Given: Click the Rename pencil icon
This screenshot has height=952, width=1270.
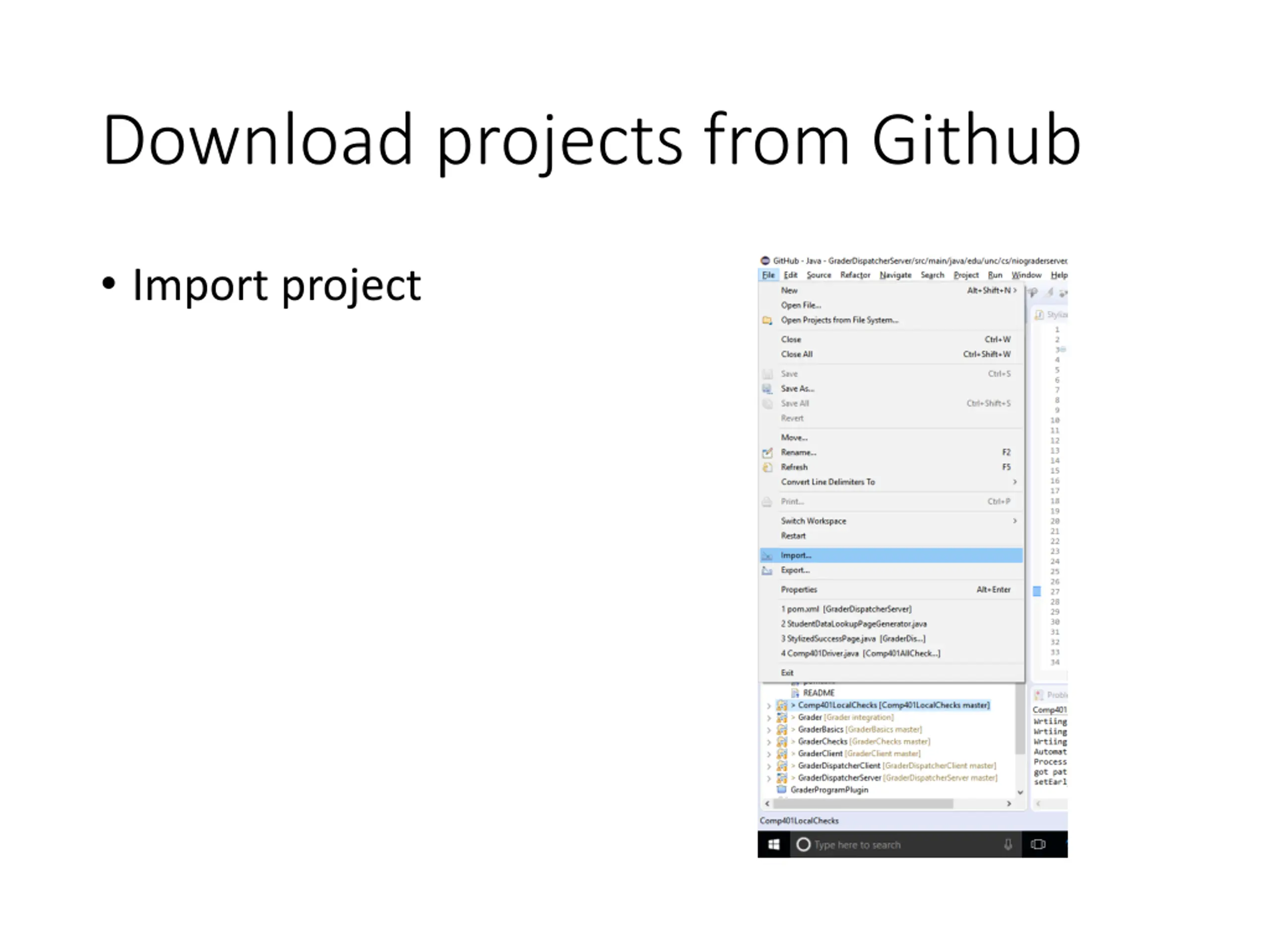Looking at the screenshot, I should tap(767, 452).
